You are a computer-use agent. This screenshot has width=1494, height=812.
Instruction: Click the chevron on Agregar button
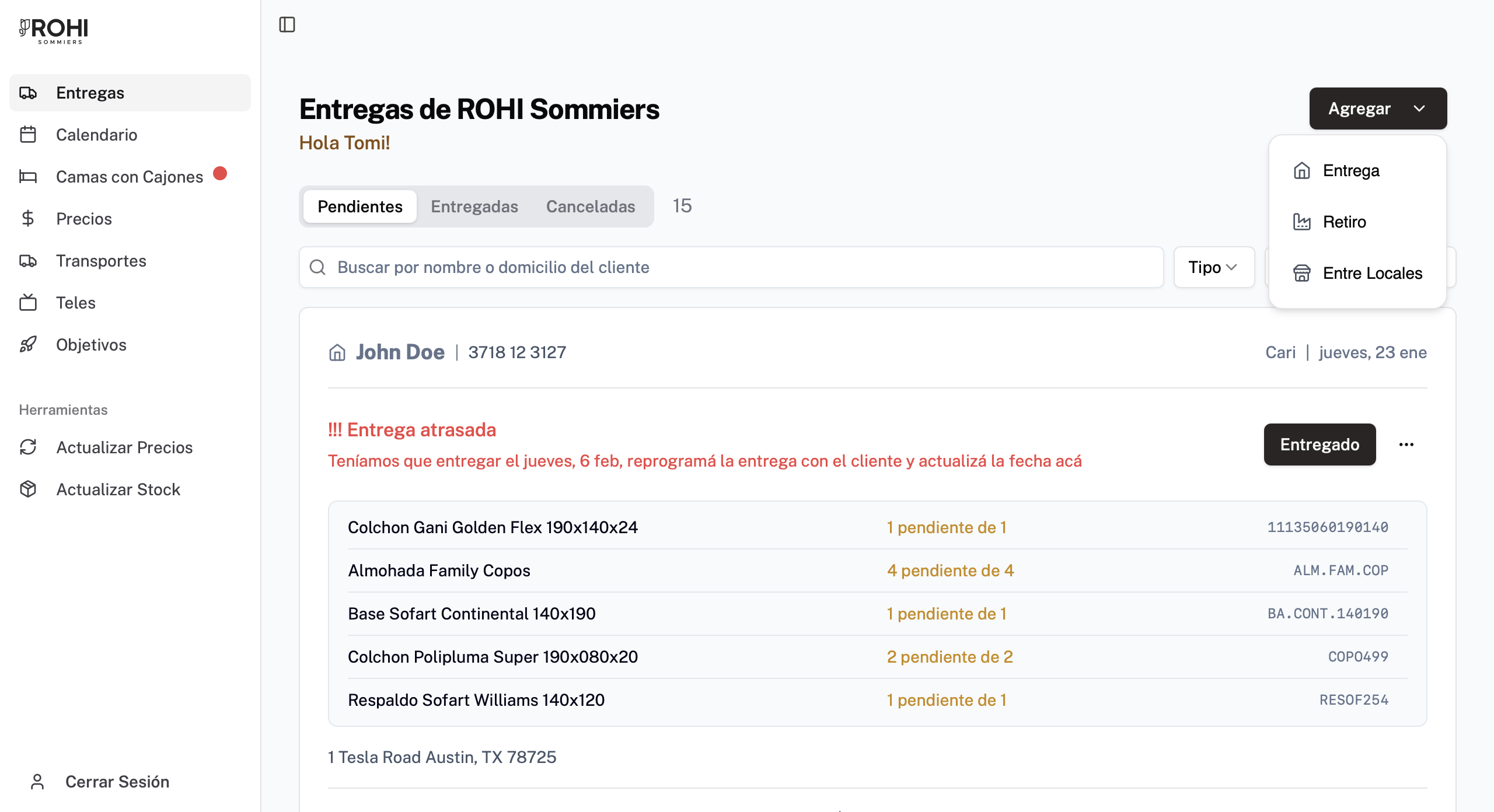coord(1419,108)
